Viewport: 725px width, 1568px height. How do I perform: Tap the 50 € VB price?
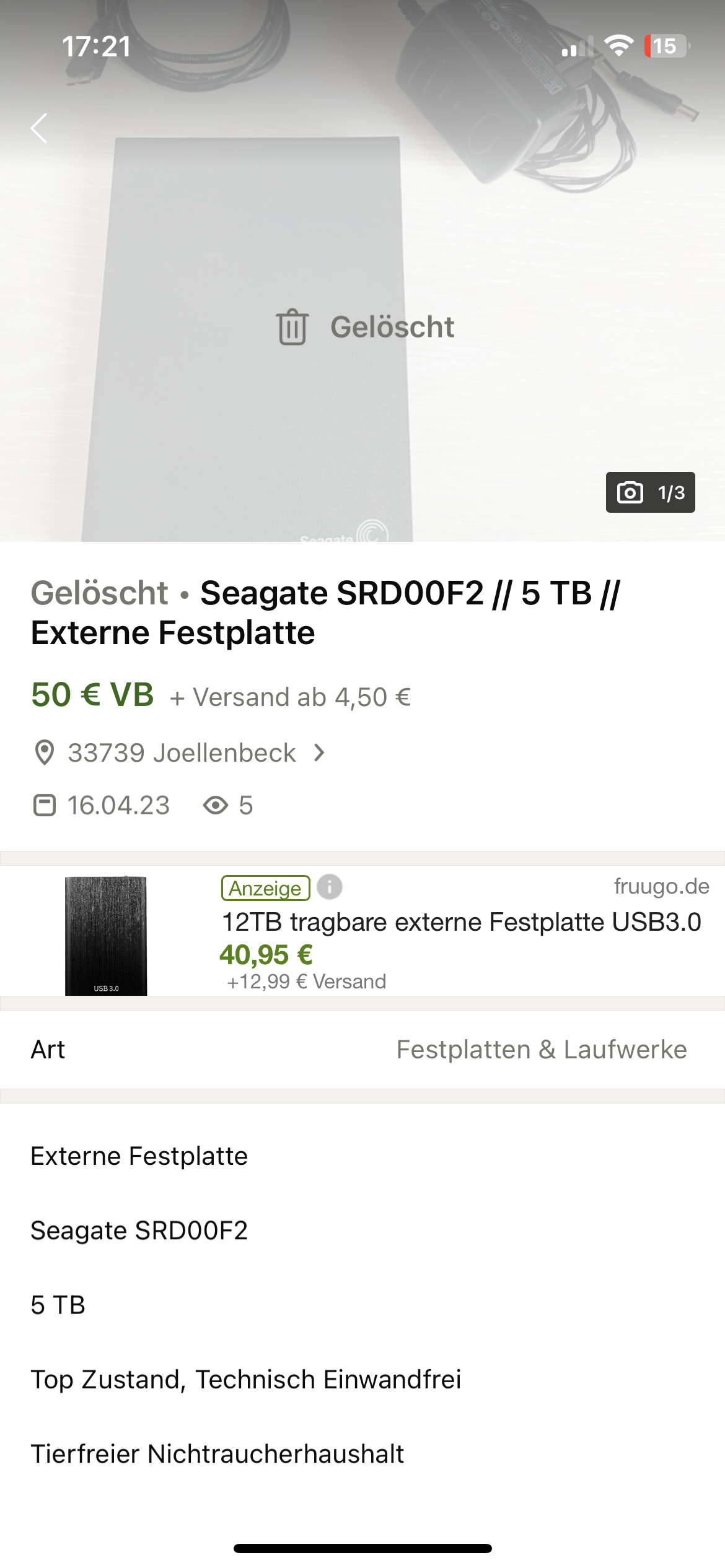coord(92,694)
